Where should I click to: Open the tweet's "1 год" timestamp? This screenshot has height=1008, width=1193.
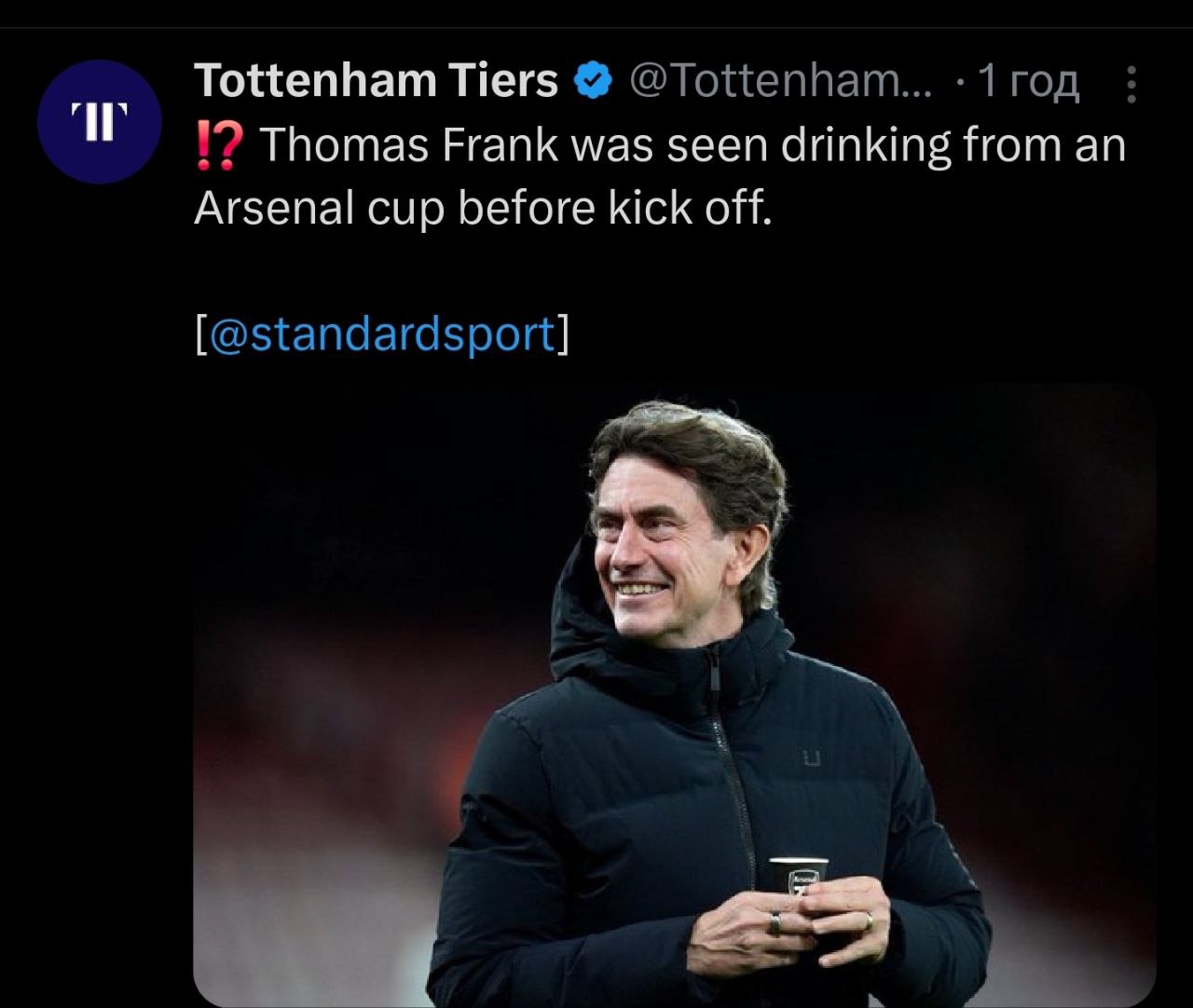1028,82
